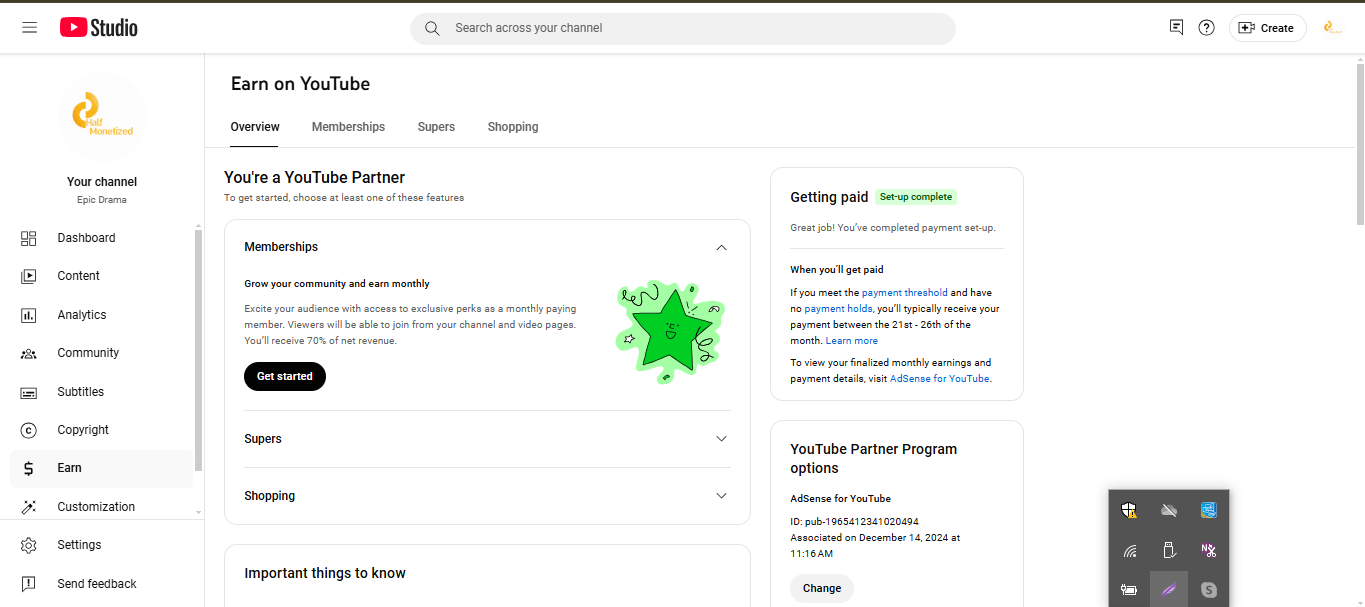Open the channel comments icon in the header
Image resolution: width=1365 pixels, height=607 pixels.
tap(1176, 28)
